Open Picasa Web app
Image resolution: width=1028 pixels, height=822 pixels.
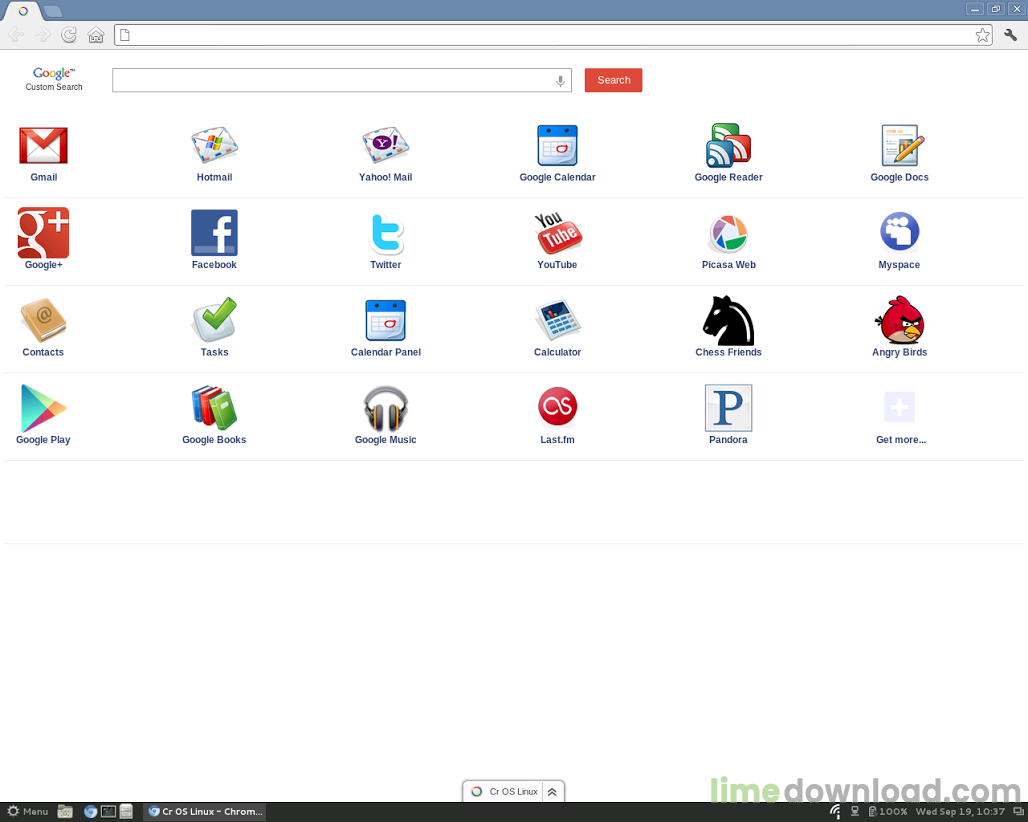(728, 233)
